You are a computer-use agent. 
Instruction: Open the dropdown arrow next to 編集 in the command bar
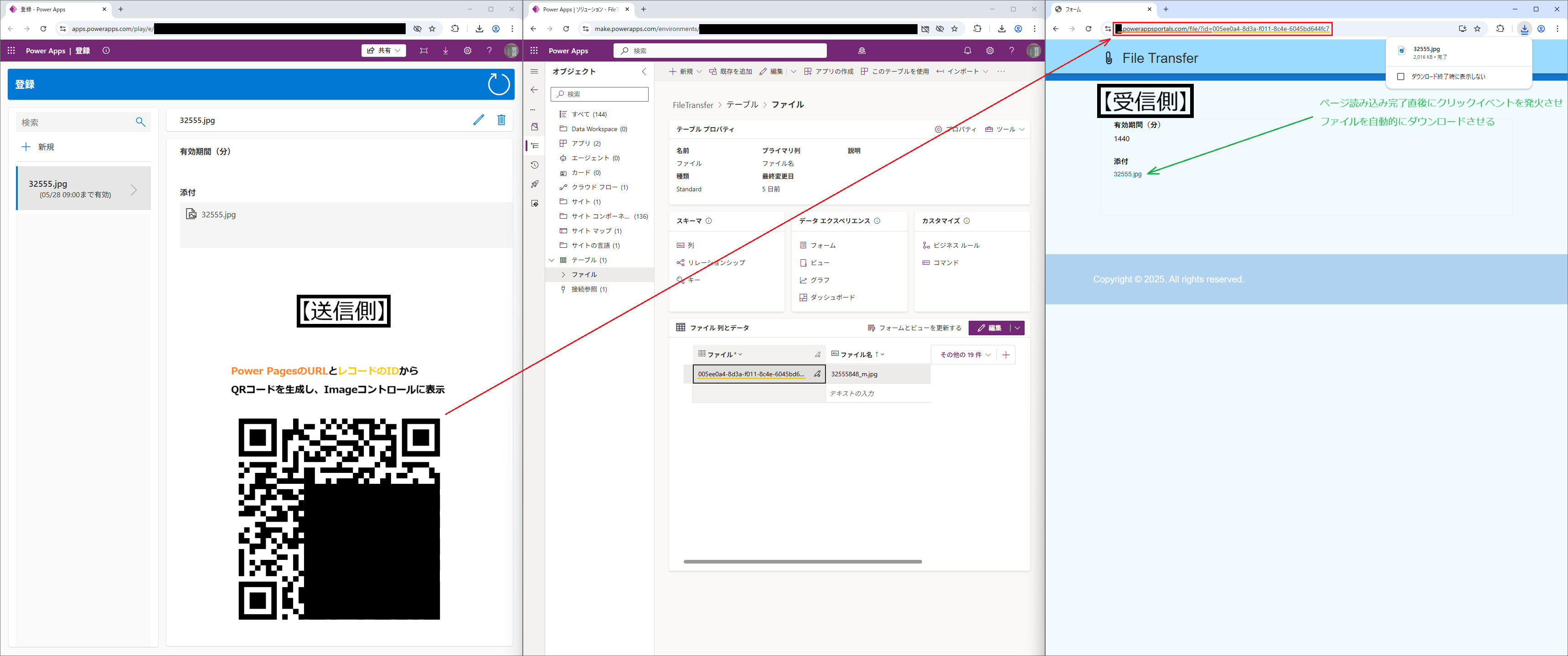tap(793, 71)
